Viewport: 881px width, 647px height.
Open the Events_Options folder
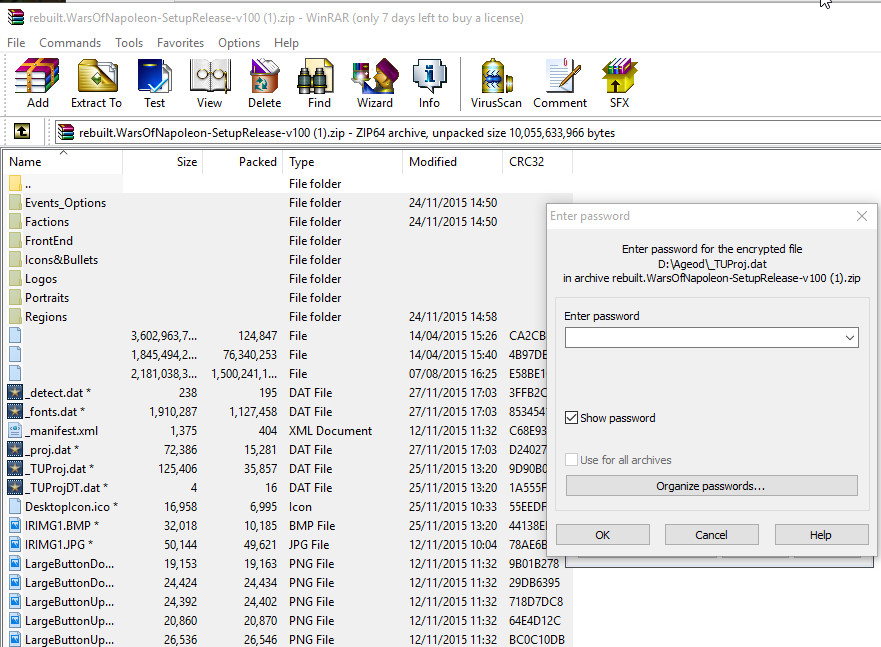click(65, 203)
